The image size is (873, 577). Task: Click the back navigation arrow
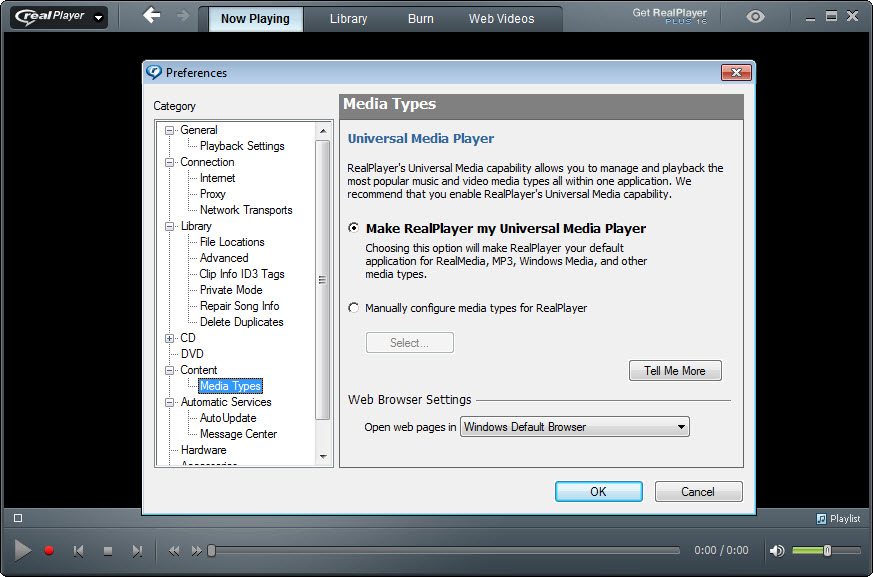151,16
